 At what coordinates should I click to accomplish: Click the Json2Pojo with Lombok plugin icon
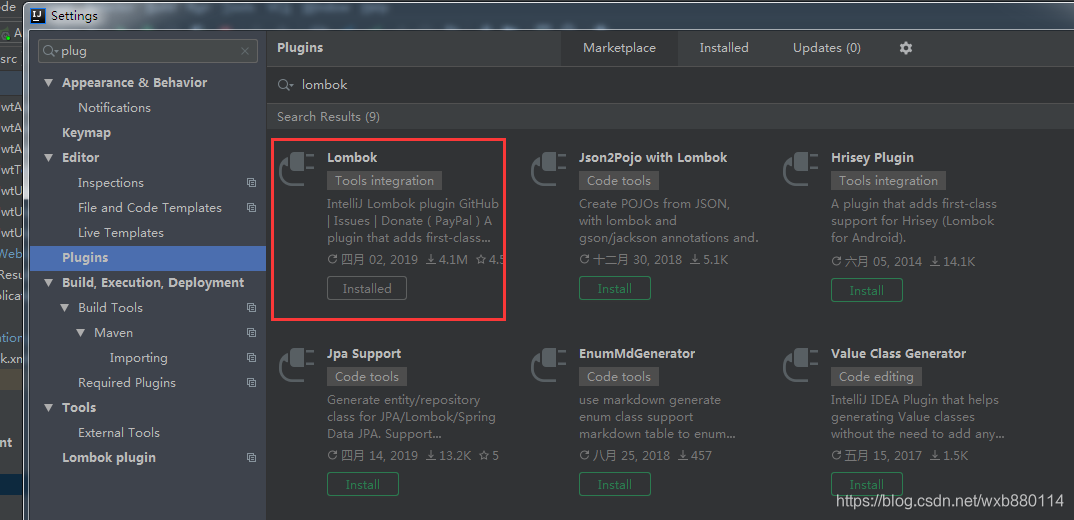pos(549,169)
